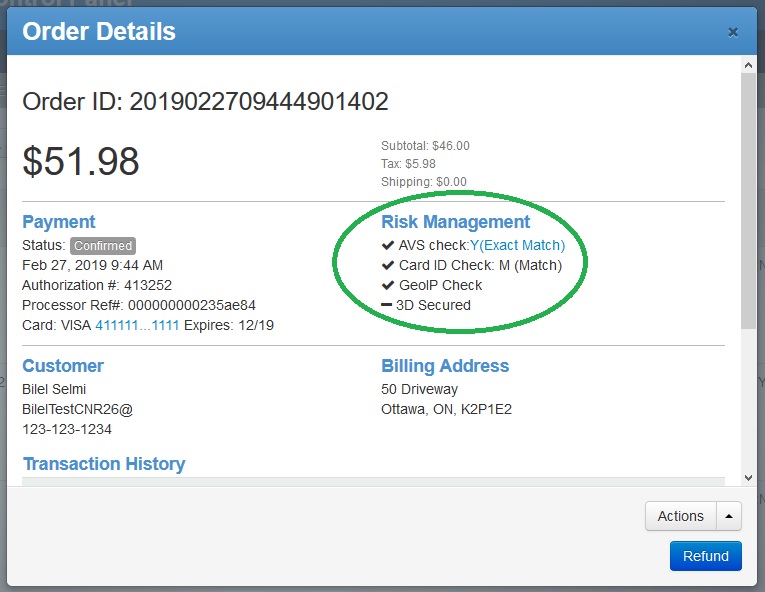Click the blue Refund button

coord(706,556)
